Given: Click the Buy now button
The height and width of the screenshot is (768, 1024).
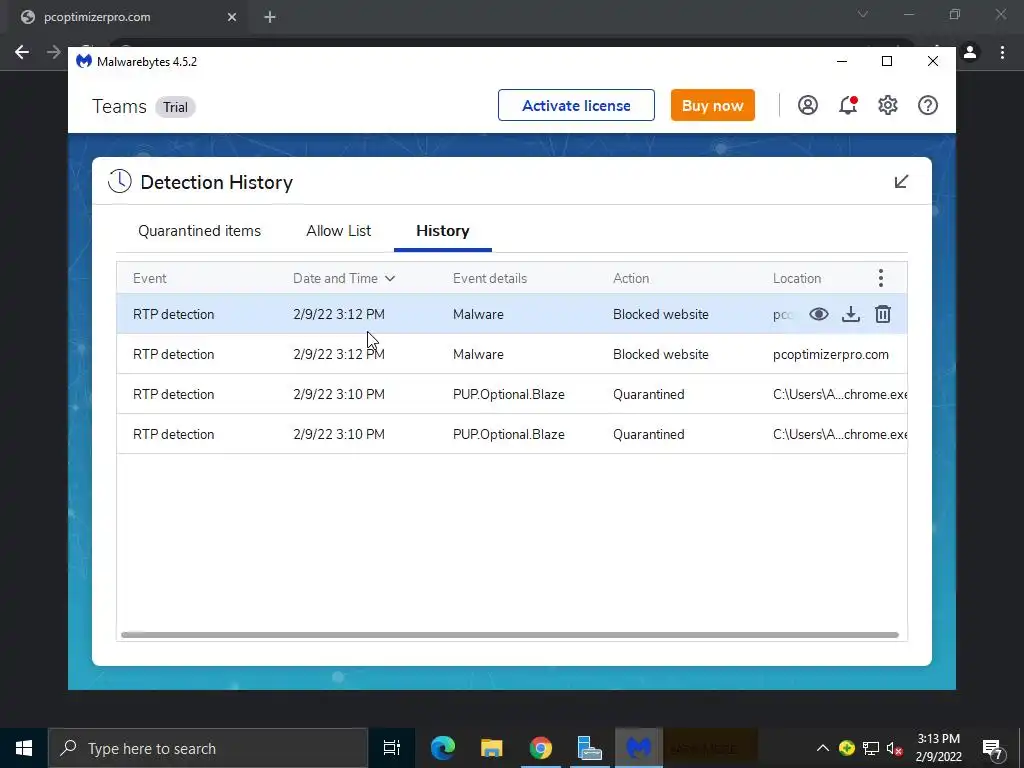Looking at the screenshot, I should point(712,105).
